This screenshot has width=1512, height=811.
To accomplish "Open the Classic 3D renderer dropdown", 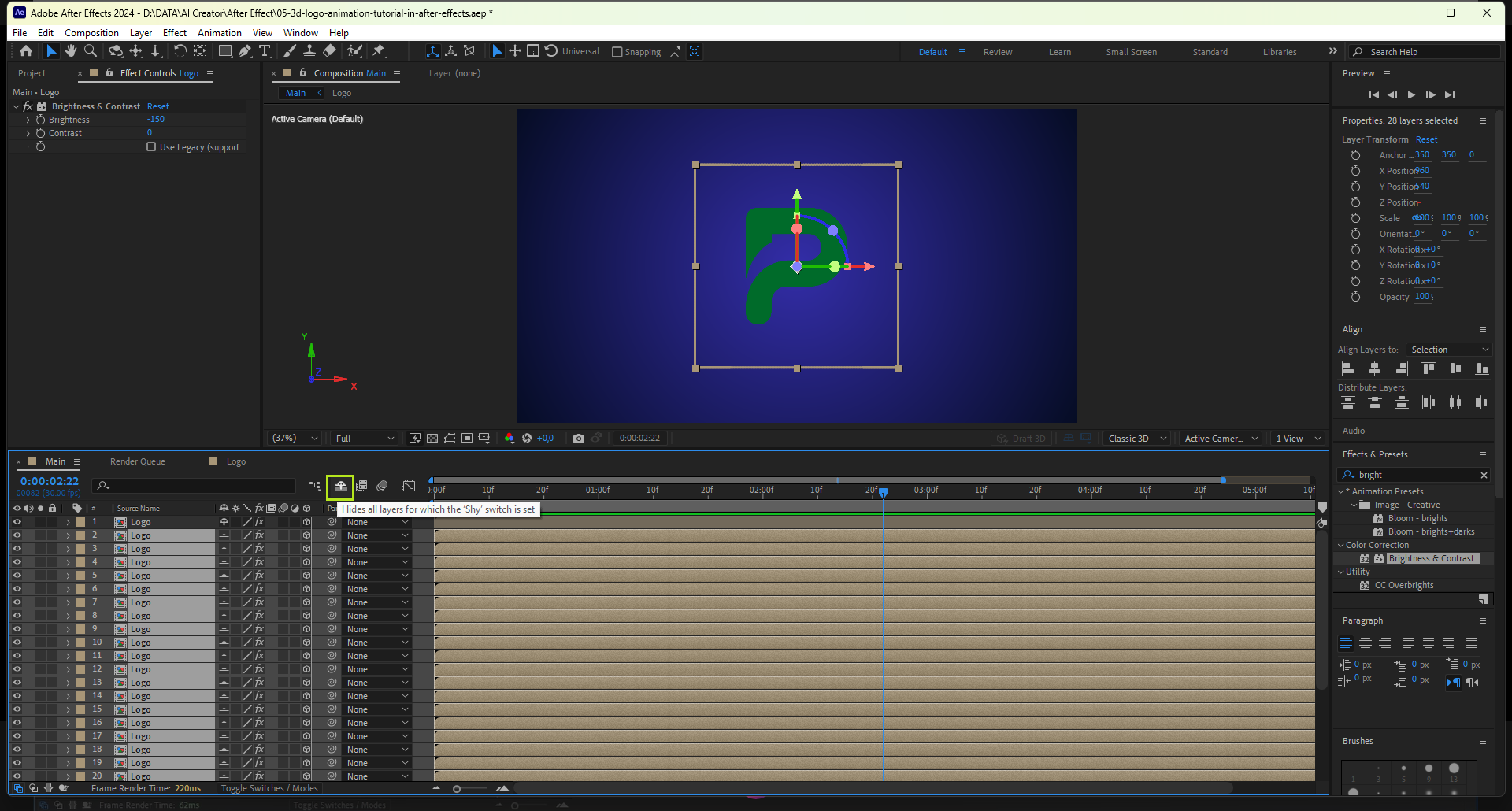I will coord(1136,439).
